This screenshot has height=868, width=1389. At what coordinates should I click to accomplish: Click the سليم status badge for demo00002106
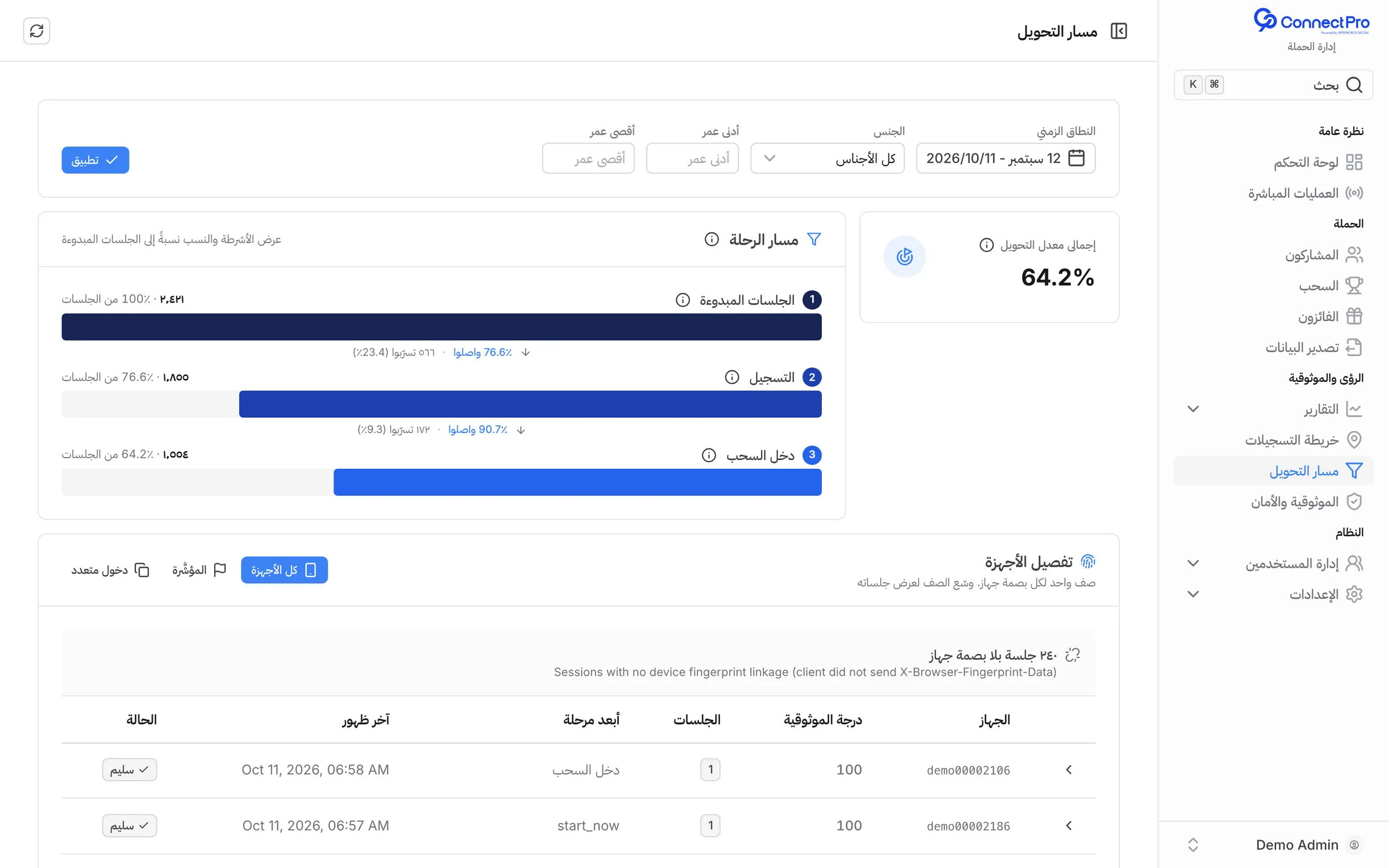[130, 770]
